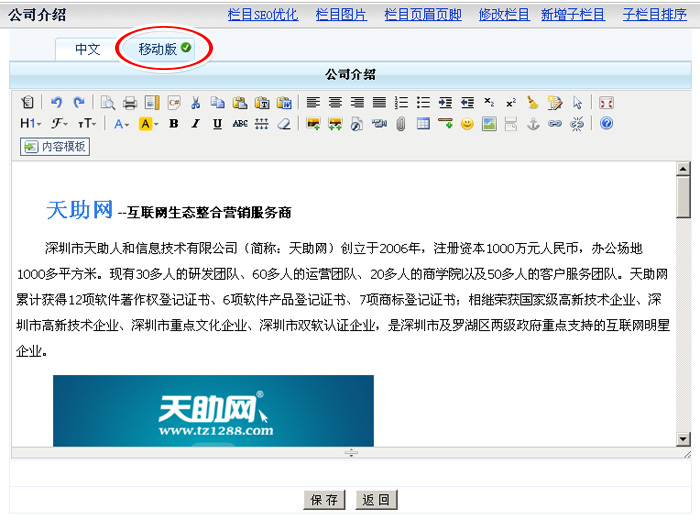Click the HTML source code icon
This screenshot has height=520, width=700.
(x=27, y=103)
